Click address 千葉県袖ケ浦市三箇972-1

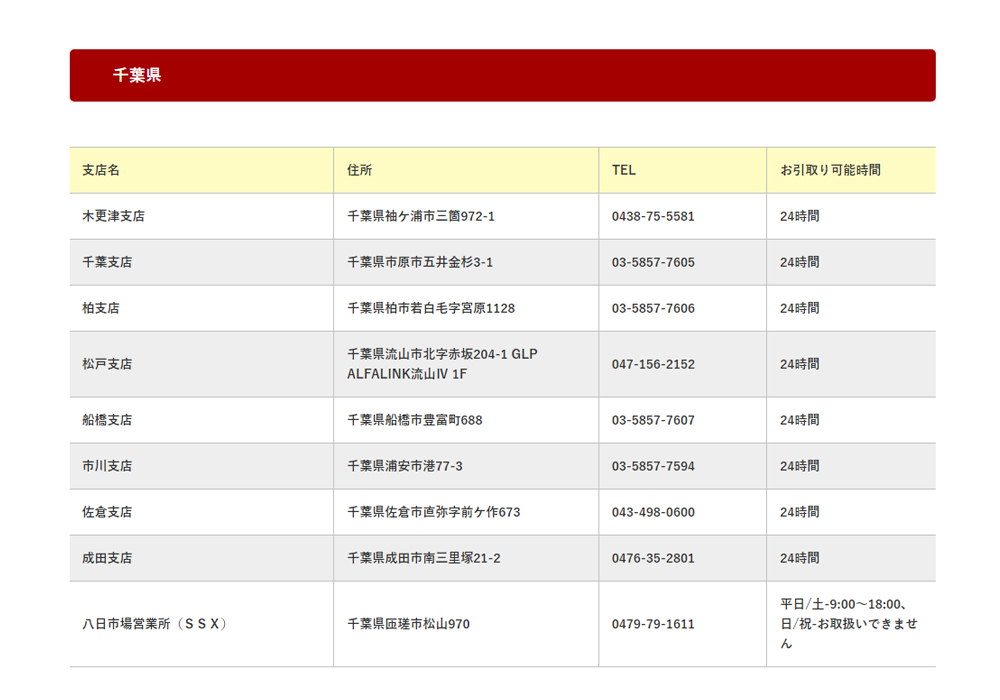tap(421, 216)
